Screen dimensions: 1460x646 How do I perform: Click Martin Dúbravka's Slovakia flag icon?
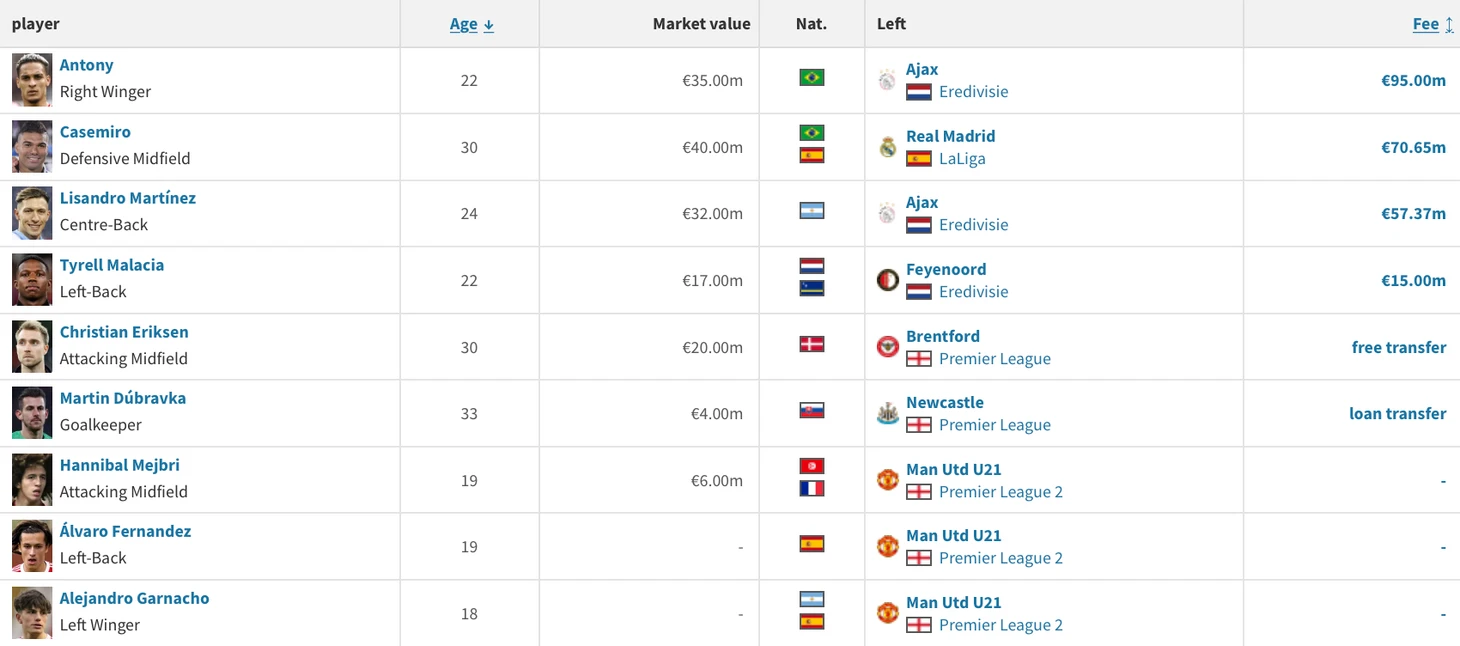[812, 410]
